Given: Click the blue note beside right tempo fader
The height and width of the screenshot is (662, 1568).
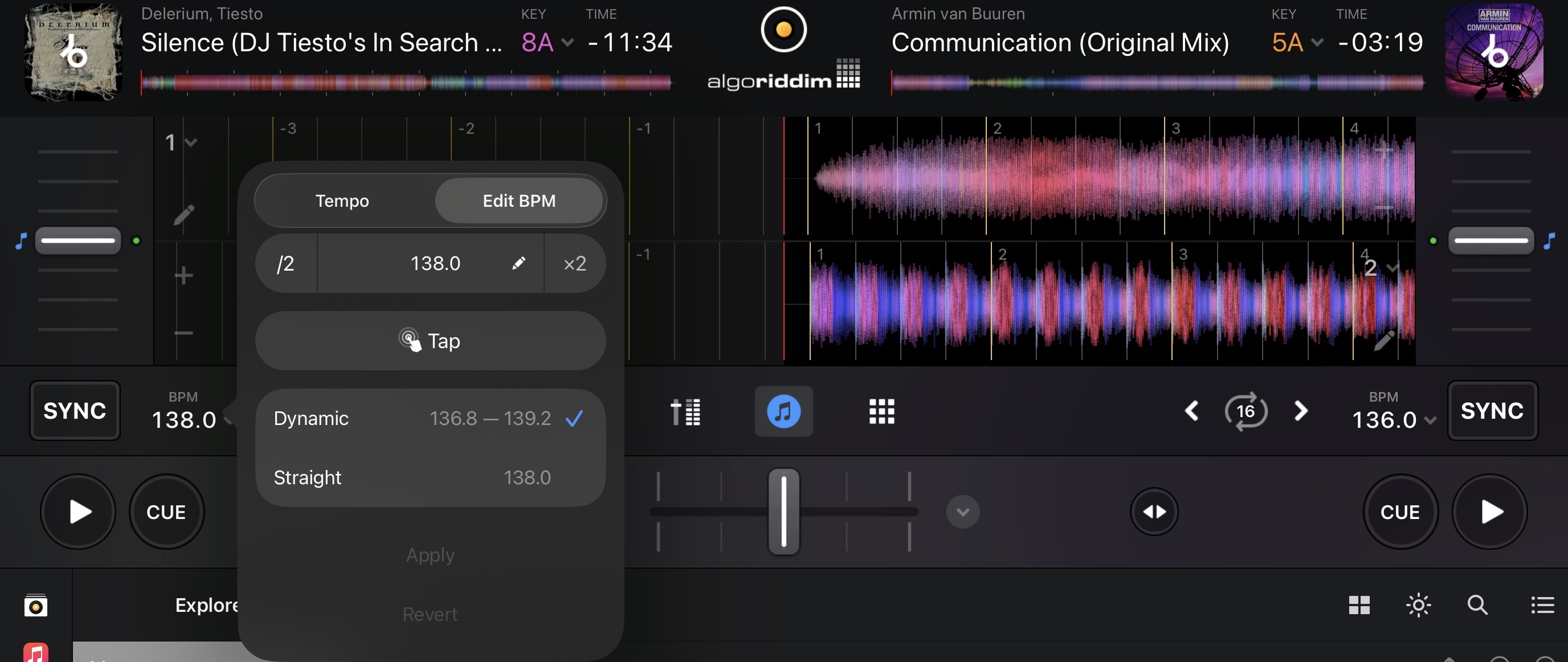Looking at the screenshot, I should pyautogui.click(x=1549, y=241).
